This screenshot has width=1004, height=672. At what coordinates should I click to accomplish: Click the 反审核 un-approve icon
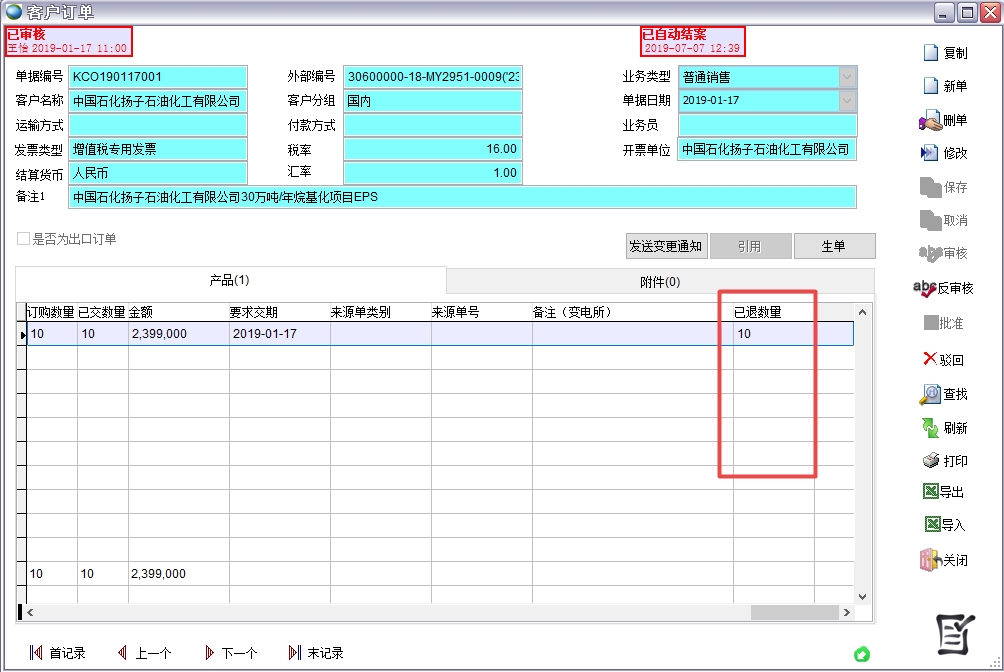point(925,288)
